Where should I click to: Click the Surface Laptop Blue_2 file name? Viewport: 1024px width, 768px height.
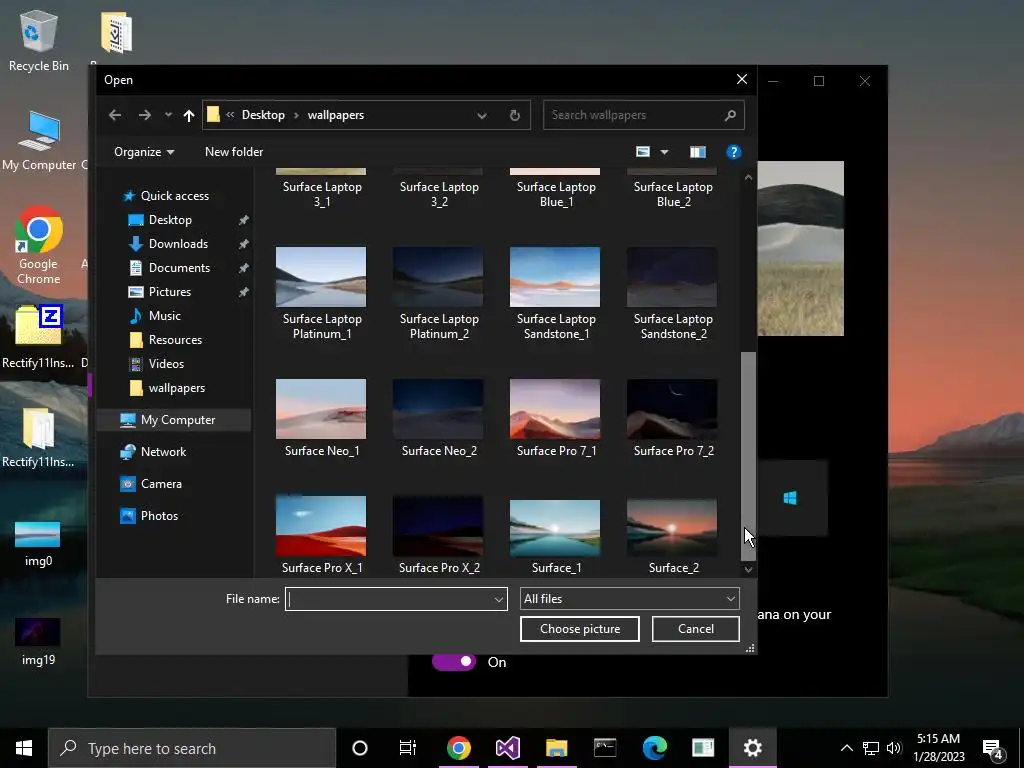(x=673, y=194)
